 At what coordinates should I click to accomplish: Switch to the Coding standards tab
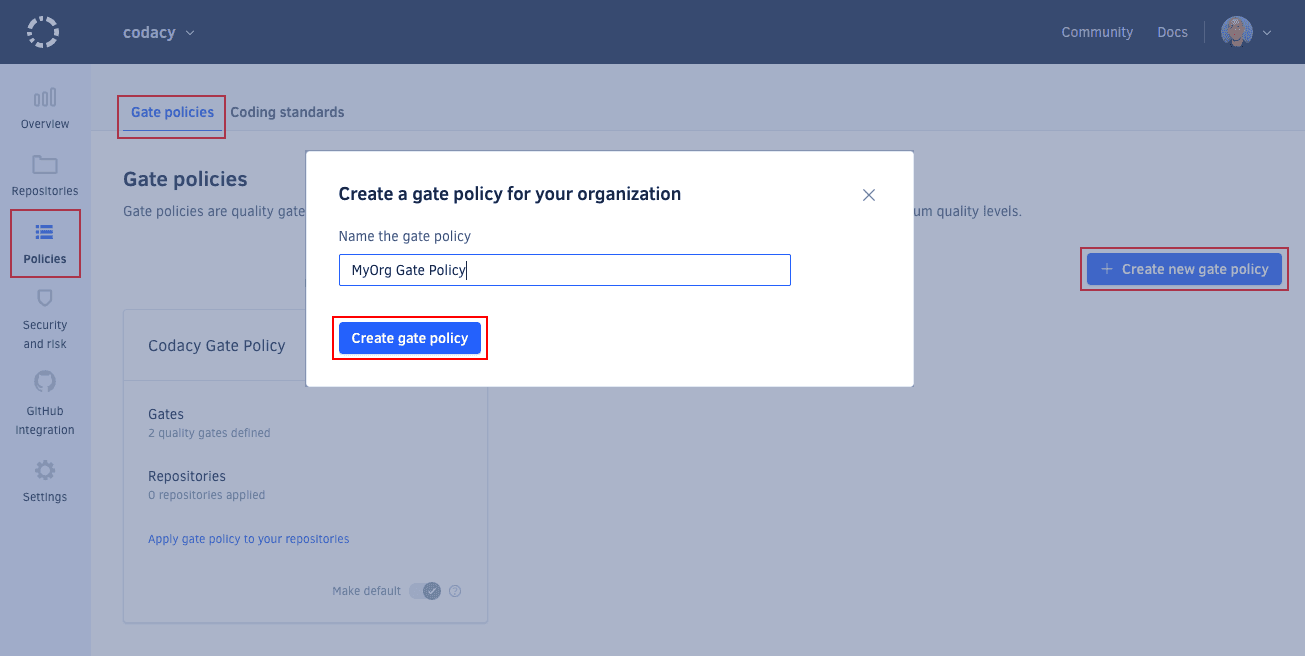[287, 112]
